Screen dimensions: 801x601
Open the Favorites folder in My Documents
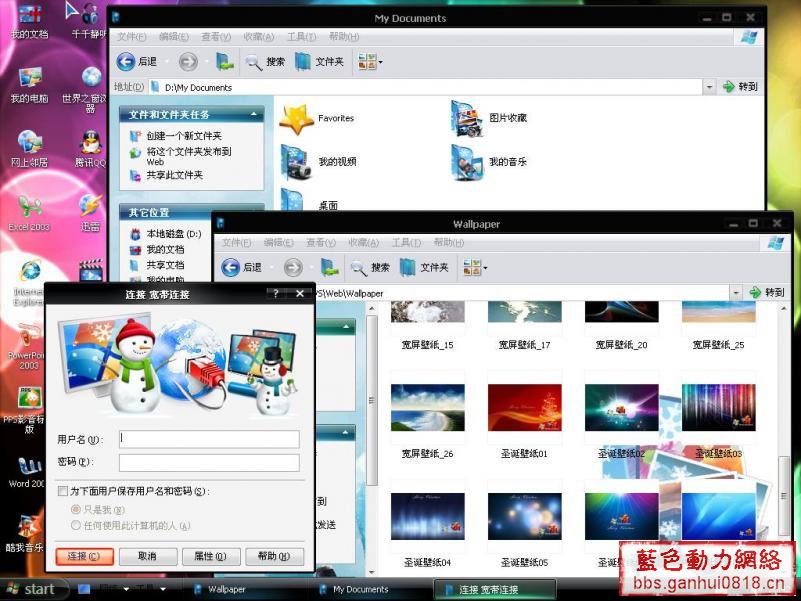[297, 119]
